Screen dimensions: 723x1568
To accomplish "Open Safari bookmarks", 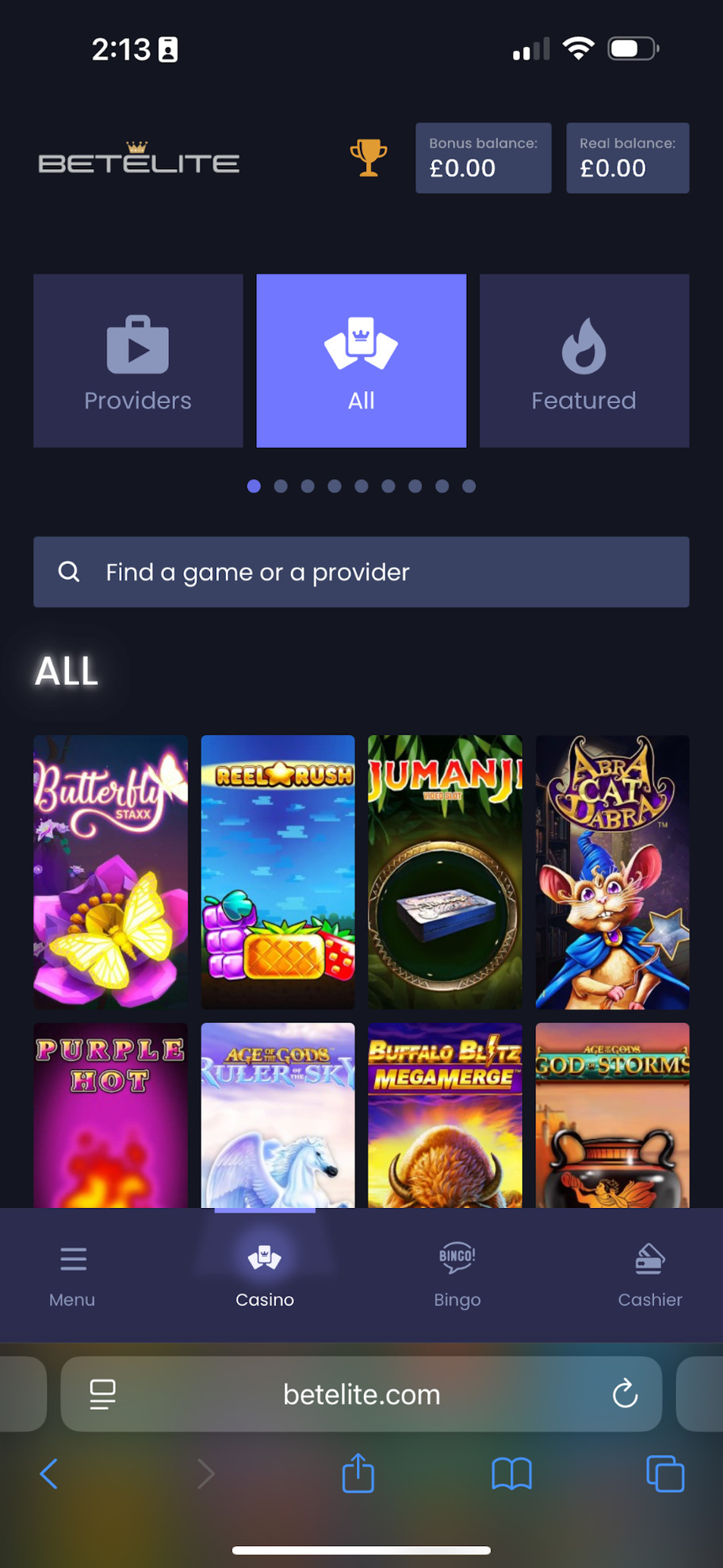I will coord(511,1474).
